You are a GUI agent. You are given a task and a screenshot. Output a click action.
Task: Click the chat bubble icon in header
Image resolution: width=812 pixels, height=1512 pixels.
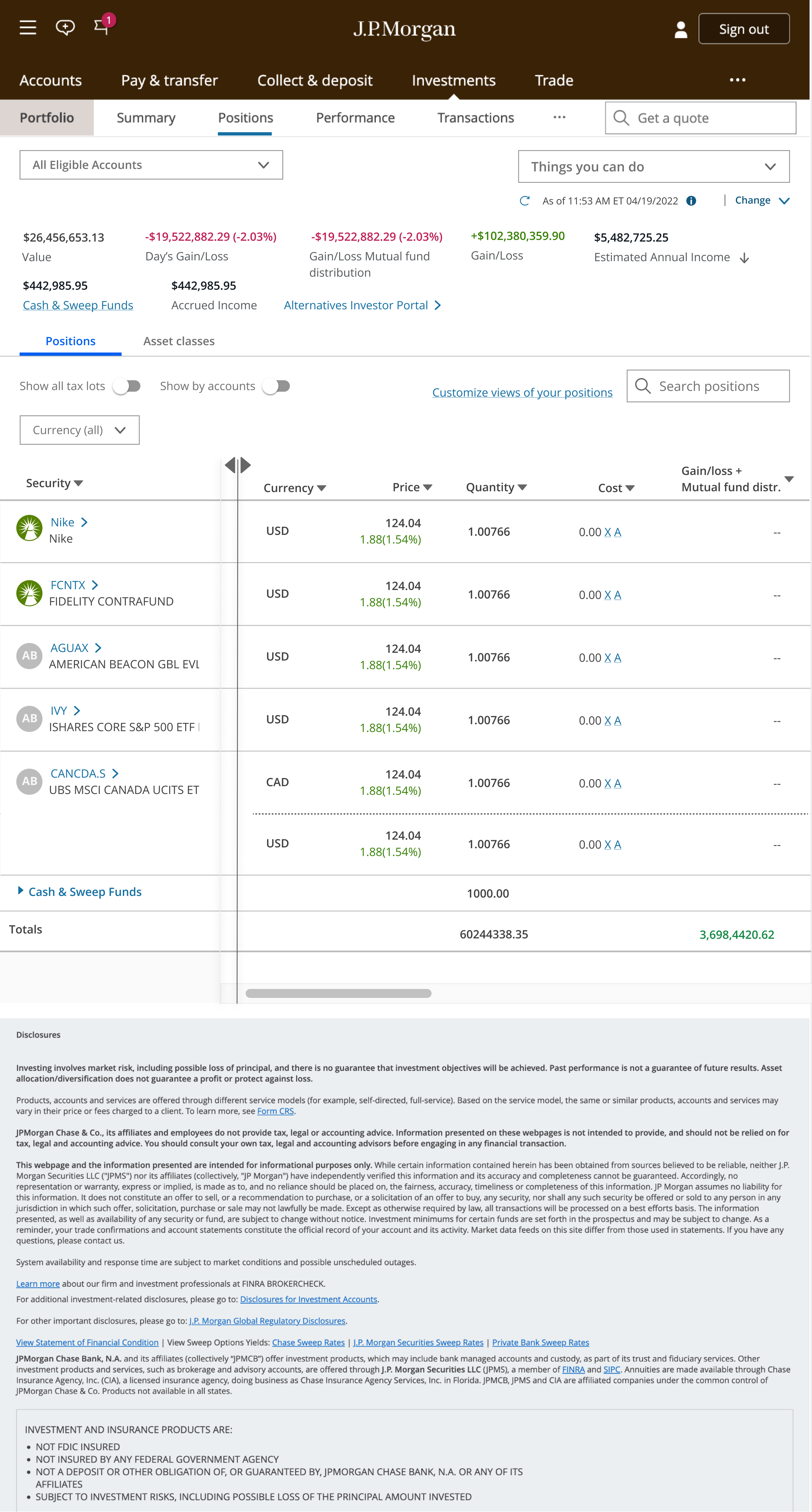point(65,27)
